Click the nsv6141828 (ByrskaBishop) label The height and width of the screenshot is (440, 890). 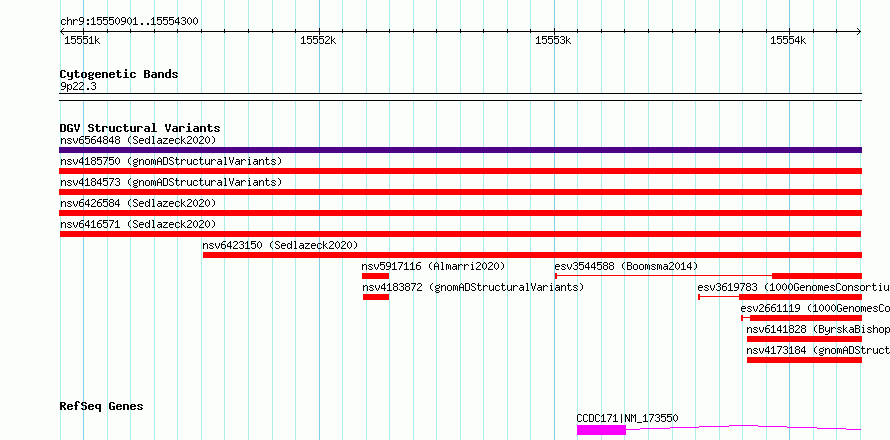(818, 329)
